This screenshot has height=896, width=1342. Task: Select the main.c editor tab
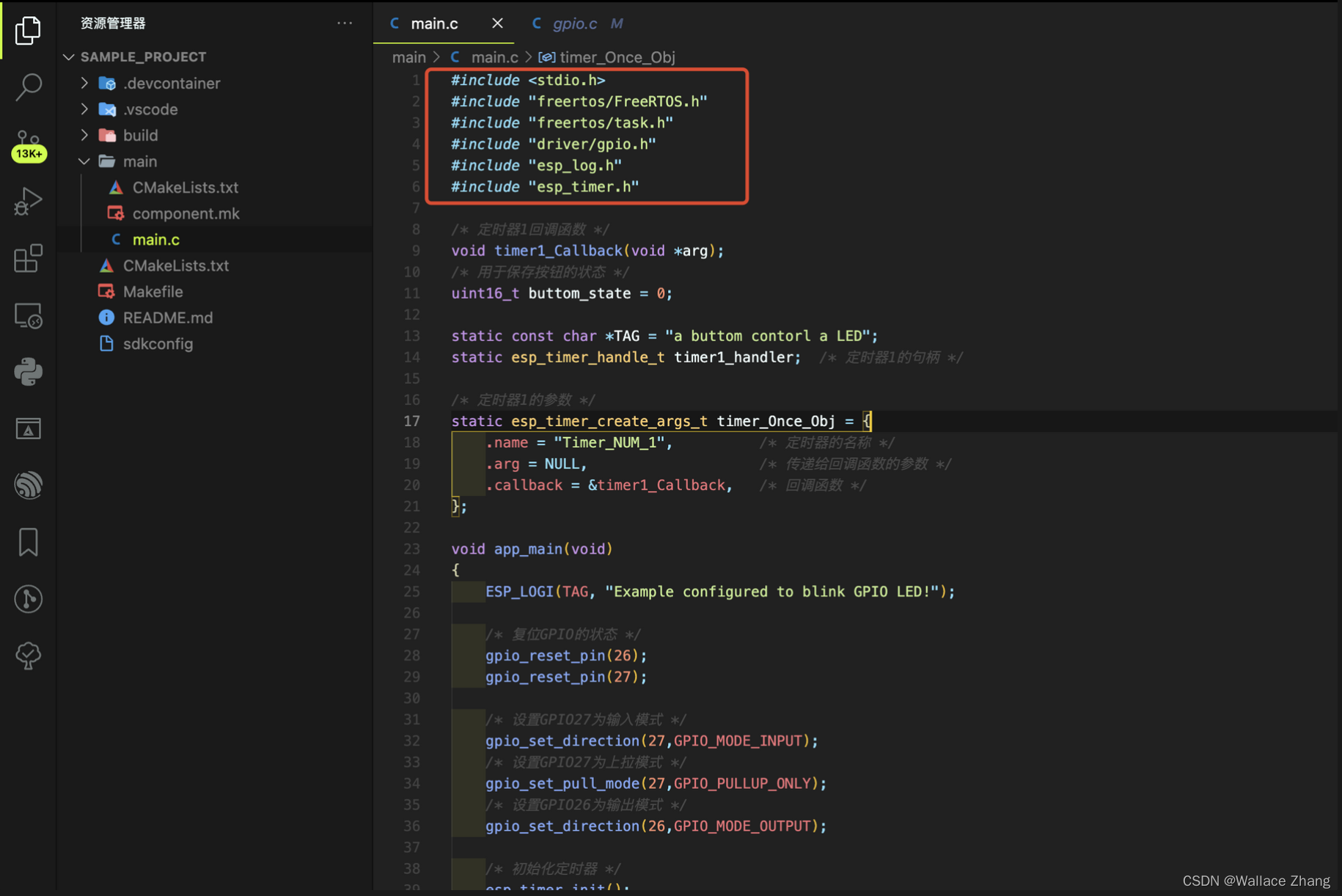(x=434, y=23)
